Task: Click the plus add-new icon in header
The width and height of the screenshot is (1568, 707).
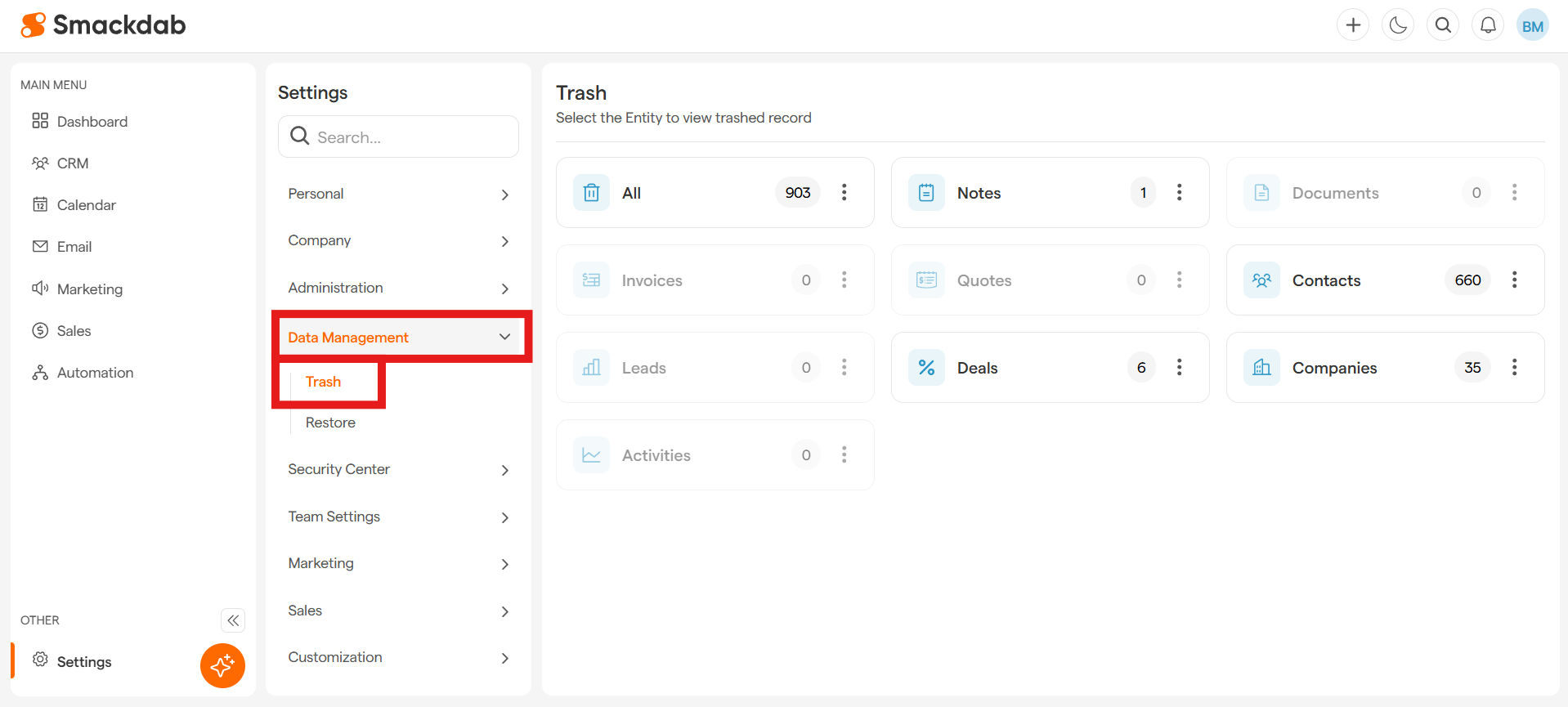Action: [x=1353, y=25]
